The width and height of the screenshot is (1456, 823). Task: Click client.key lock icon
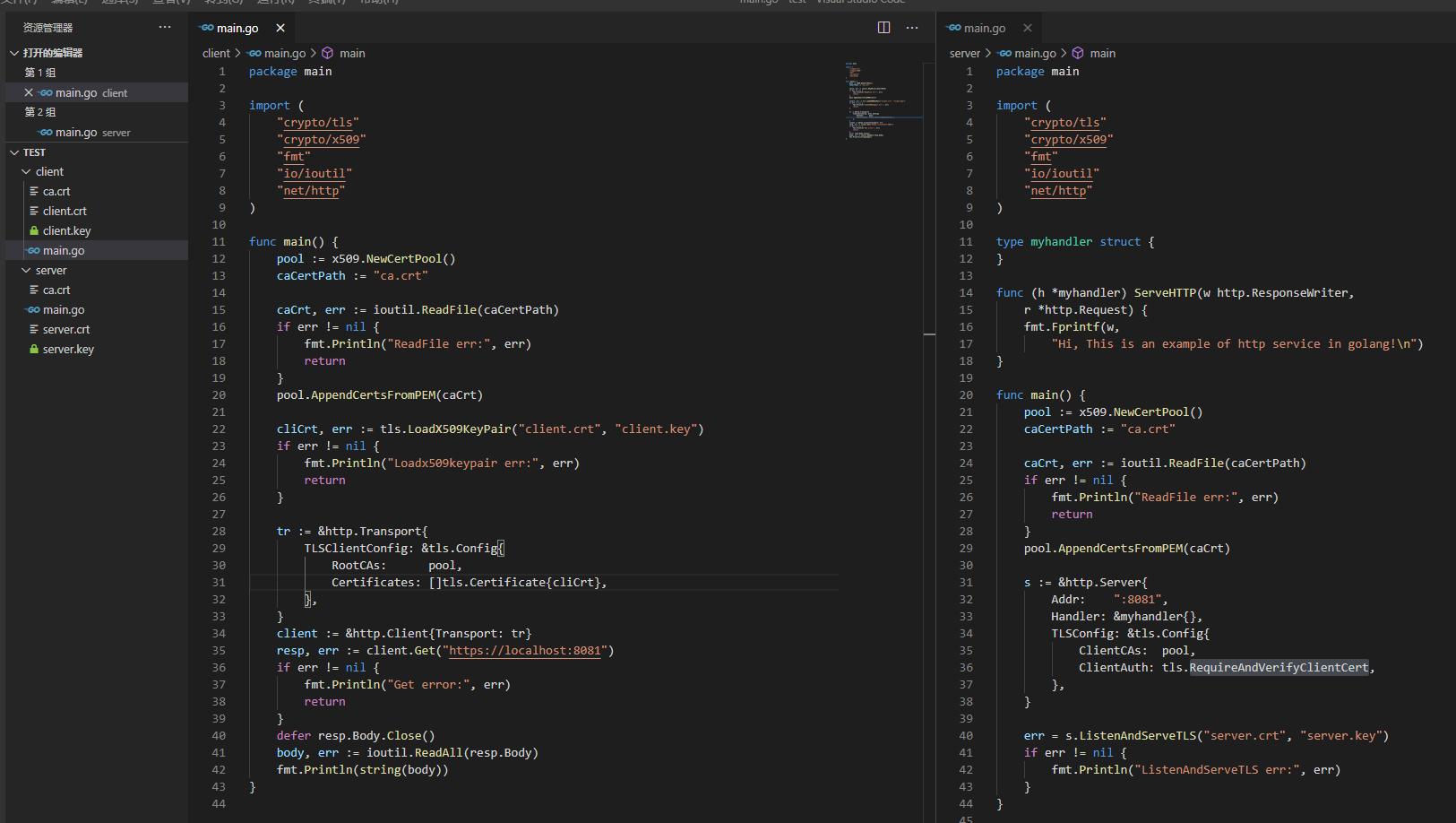[x=34, y=230]
